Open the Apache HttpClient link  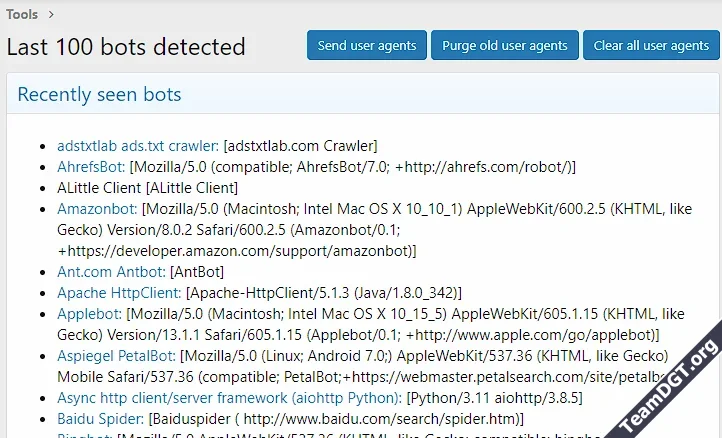119,293
